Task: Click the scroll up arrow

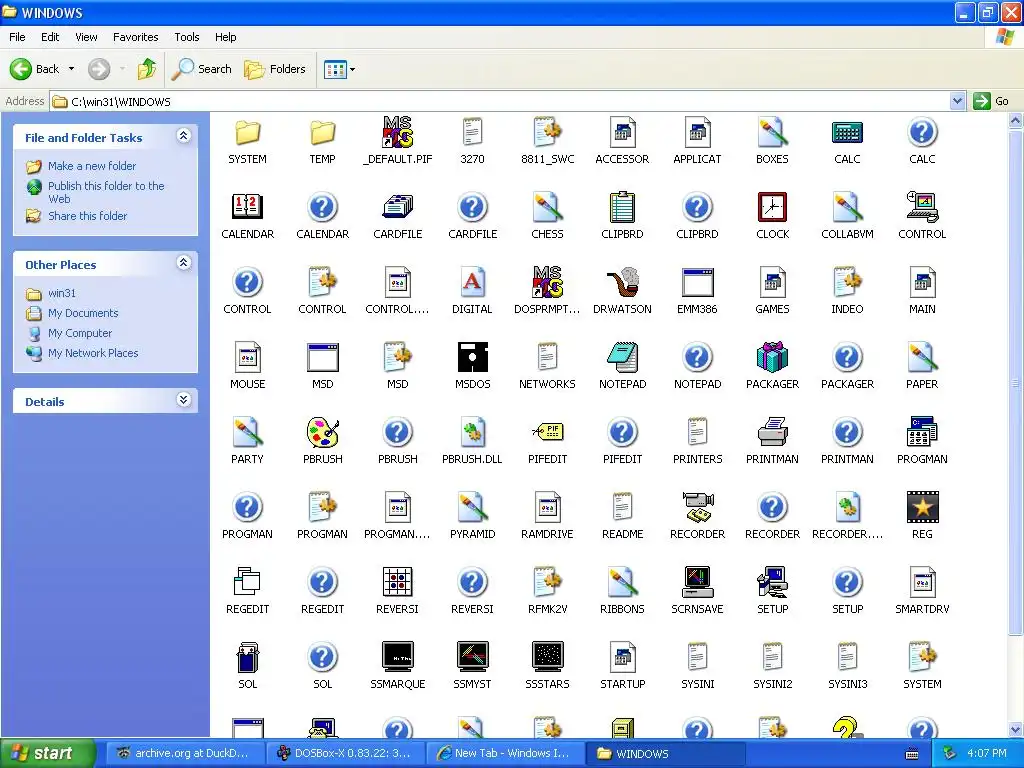Action: point(1016,120)
